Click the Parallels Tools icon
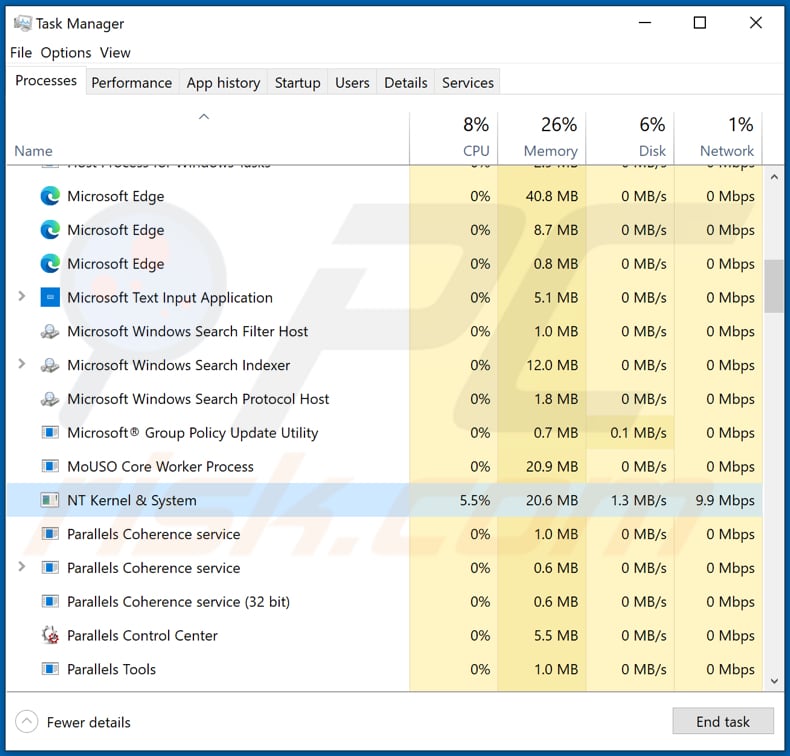 point(50,669)
